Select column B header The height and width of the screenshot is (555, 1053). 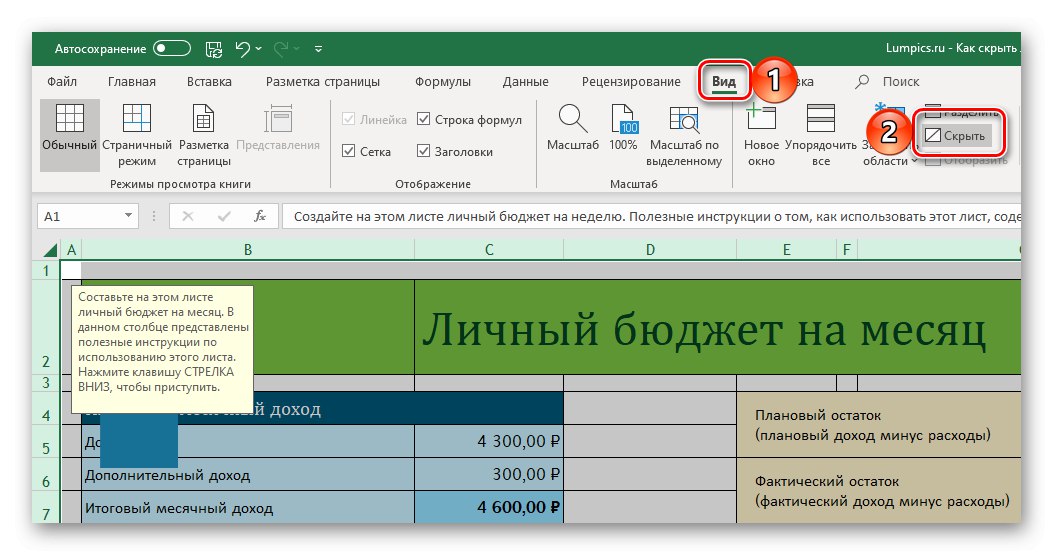248,250
